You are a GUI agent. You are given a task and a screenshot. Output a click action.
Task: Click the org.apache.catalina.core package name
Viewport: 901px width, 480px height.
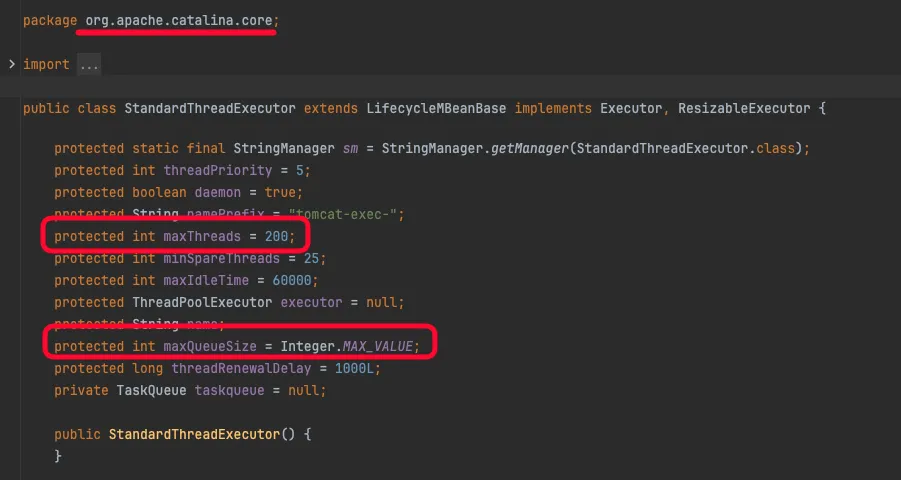176,20
